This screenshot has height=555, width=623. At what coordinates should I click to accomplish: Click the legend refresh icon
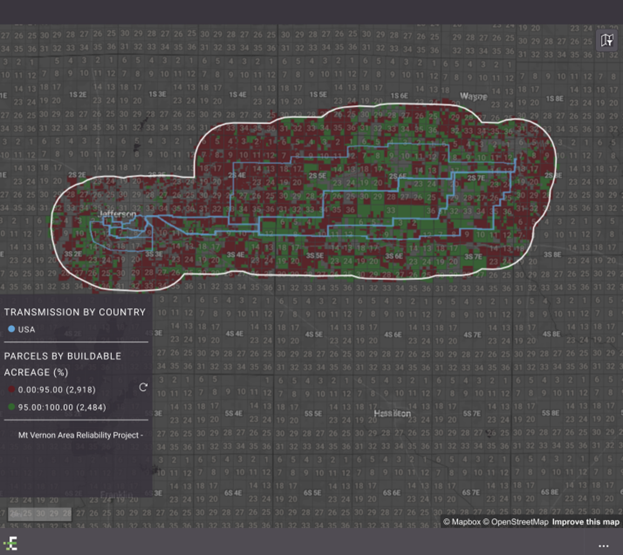[143, 387]
